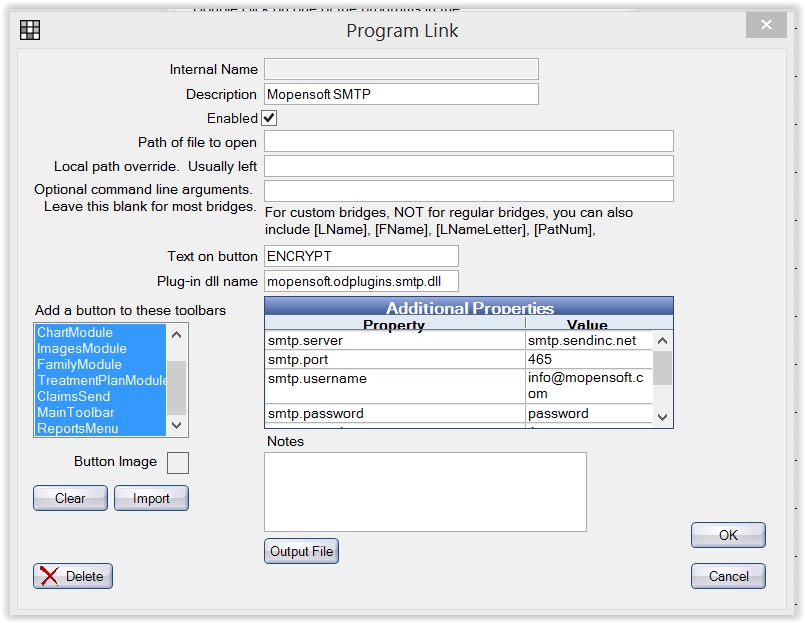Focus the Path of file to open field
This screenshot has height=623, width=805.
coord(469,141)
